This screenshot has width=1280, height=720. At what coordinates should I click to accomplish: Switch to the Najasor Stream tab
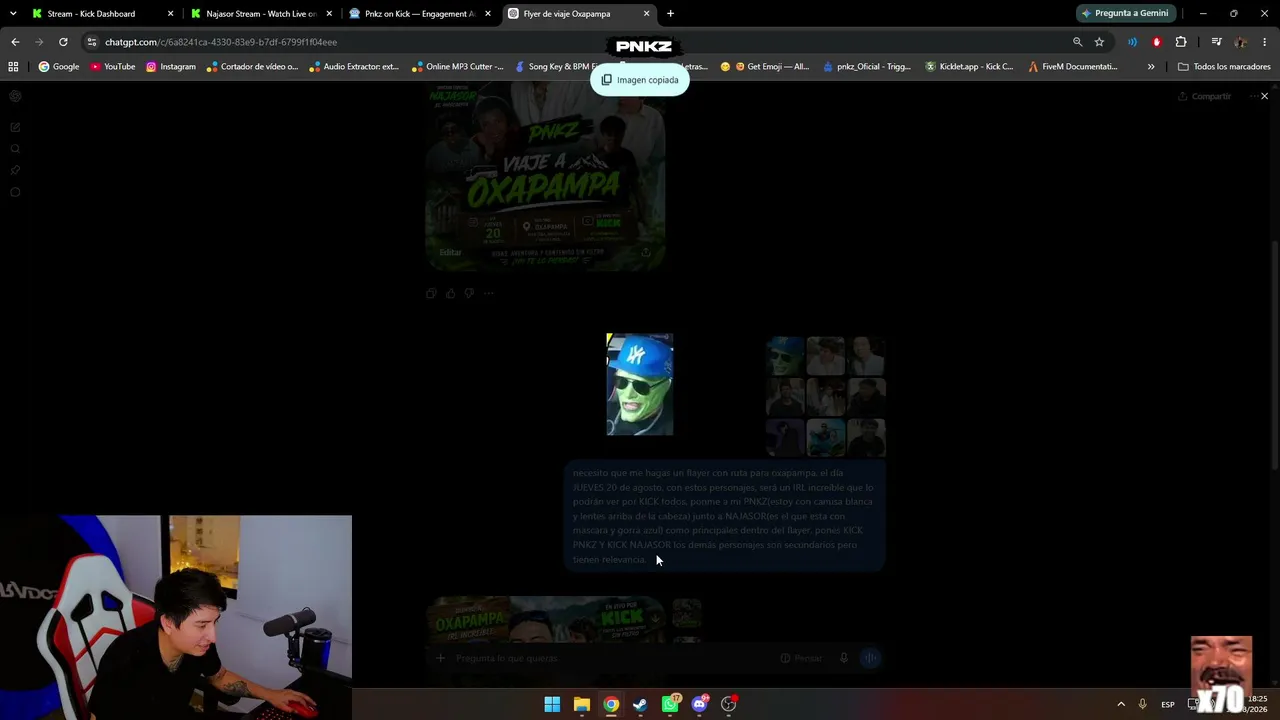[260, 14]
